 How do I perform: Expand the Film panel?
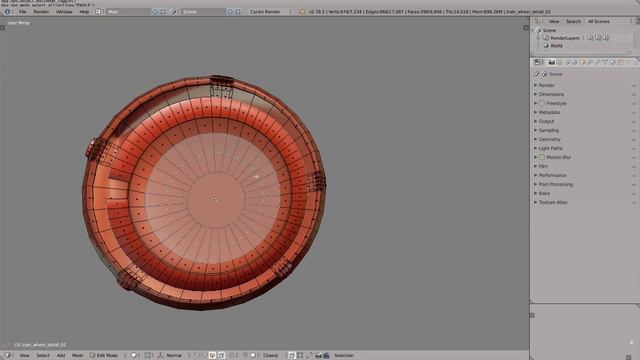click(543, 166)
